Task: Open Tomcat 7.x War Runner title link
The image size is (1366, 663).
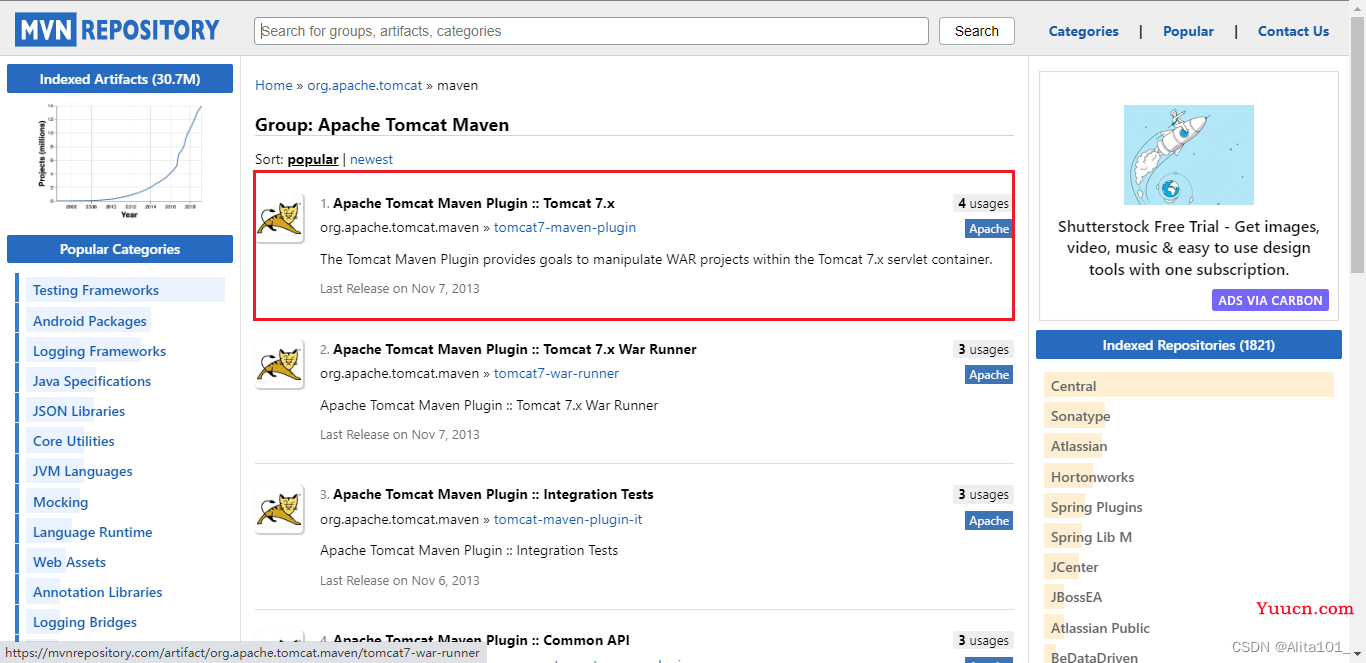Action: pyautogui.click(x=515, y=349)
